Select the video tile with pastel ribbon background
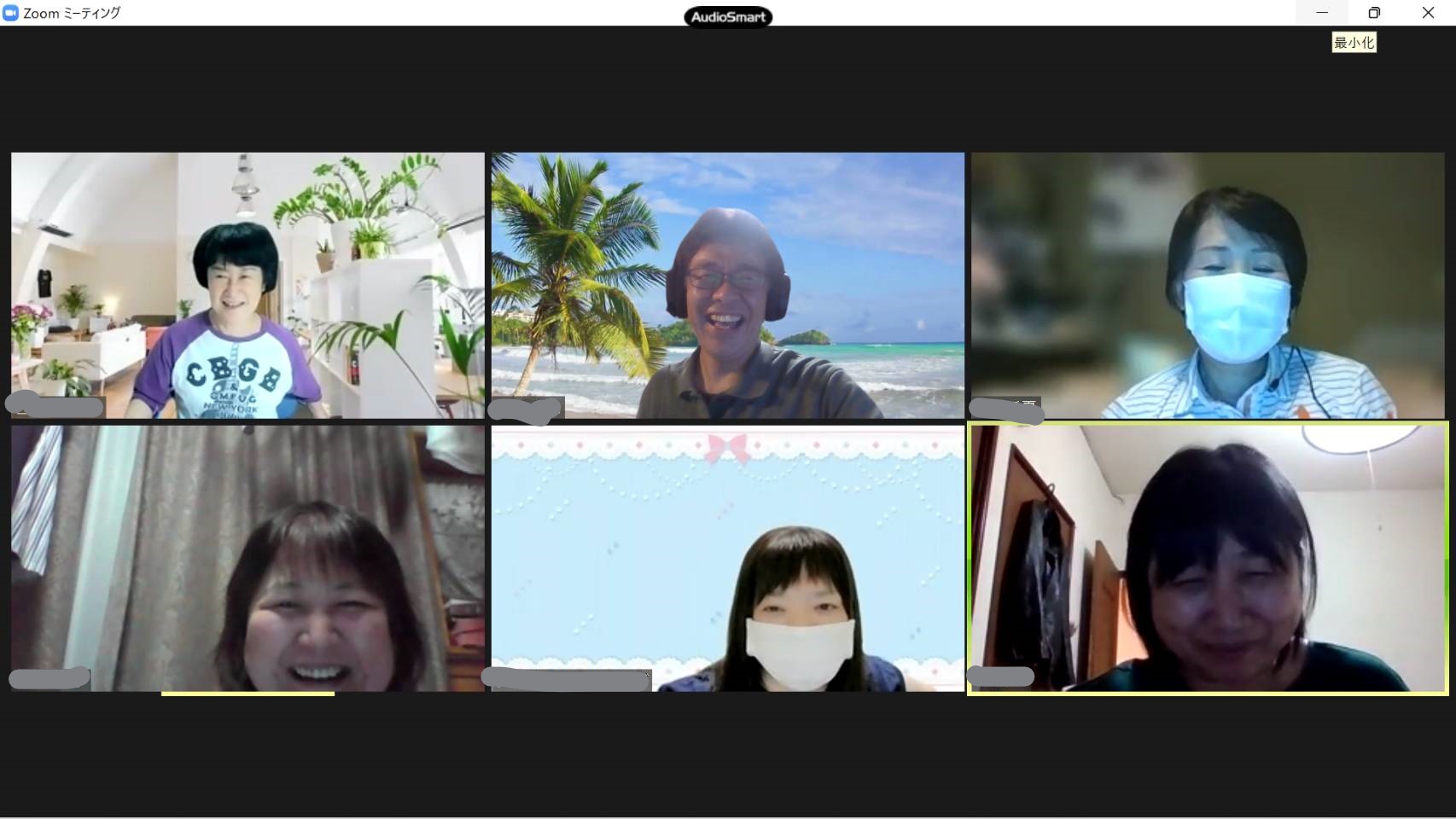This screenshot has width=1456, height=819. coord(728,559)
